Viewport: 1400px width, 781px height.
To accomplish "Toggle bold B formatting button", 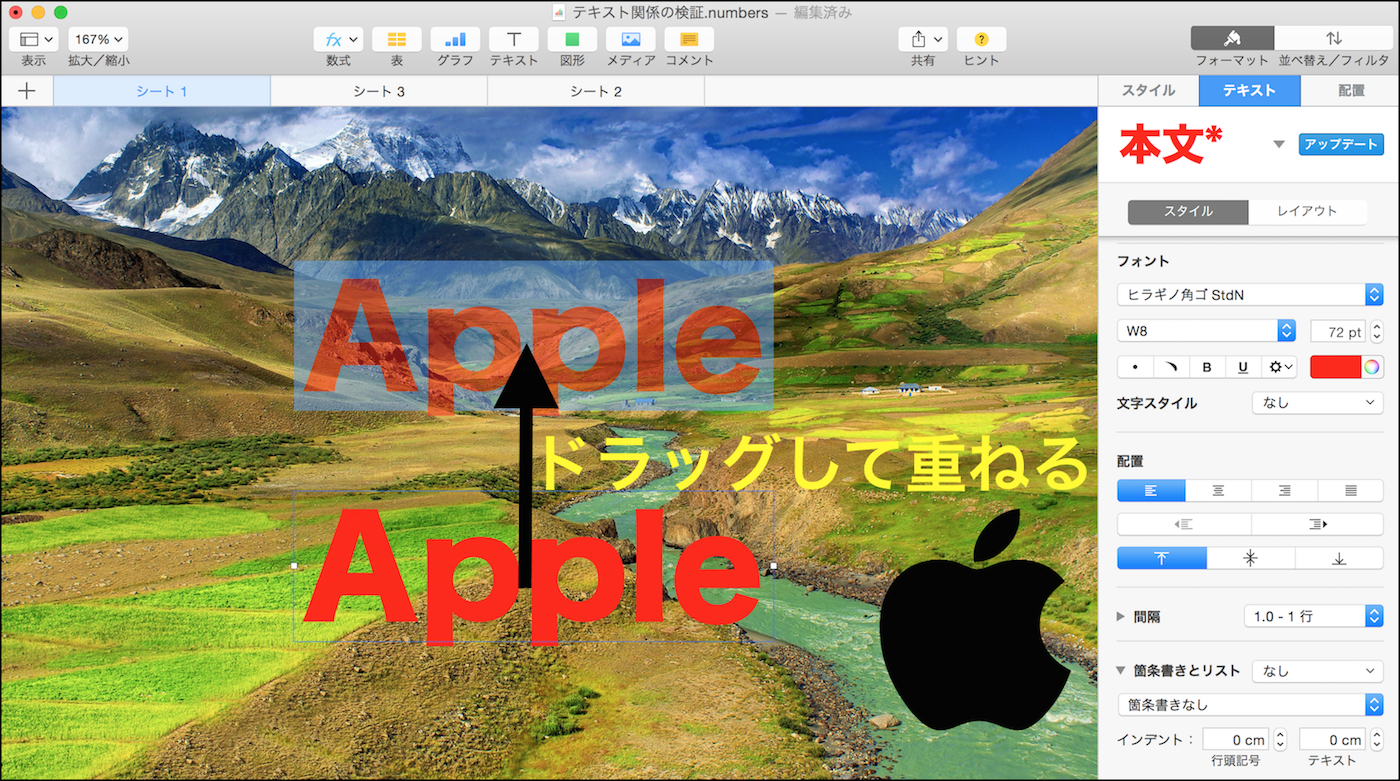I will coord(1207,367).
